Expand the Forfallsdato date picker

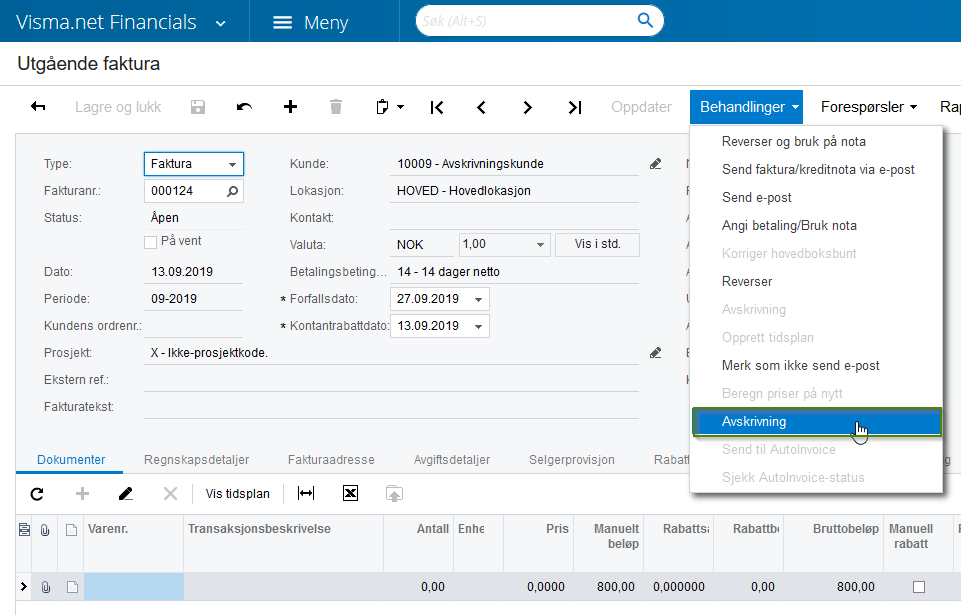(479, 299)
